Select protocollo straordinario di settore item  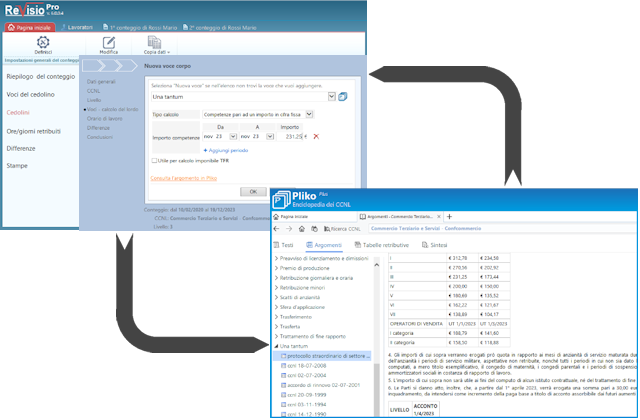pyautogui.click(x=322, y=356)
